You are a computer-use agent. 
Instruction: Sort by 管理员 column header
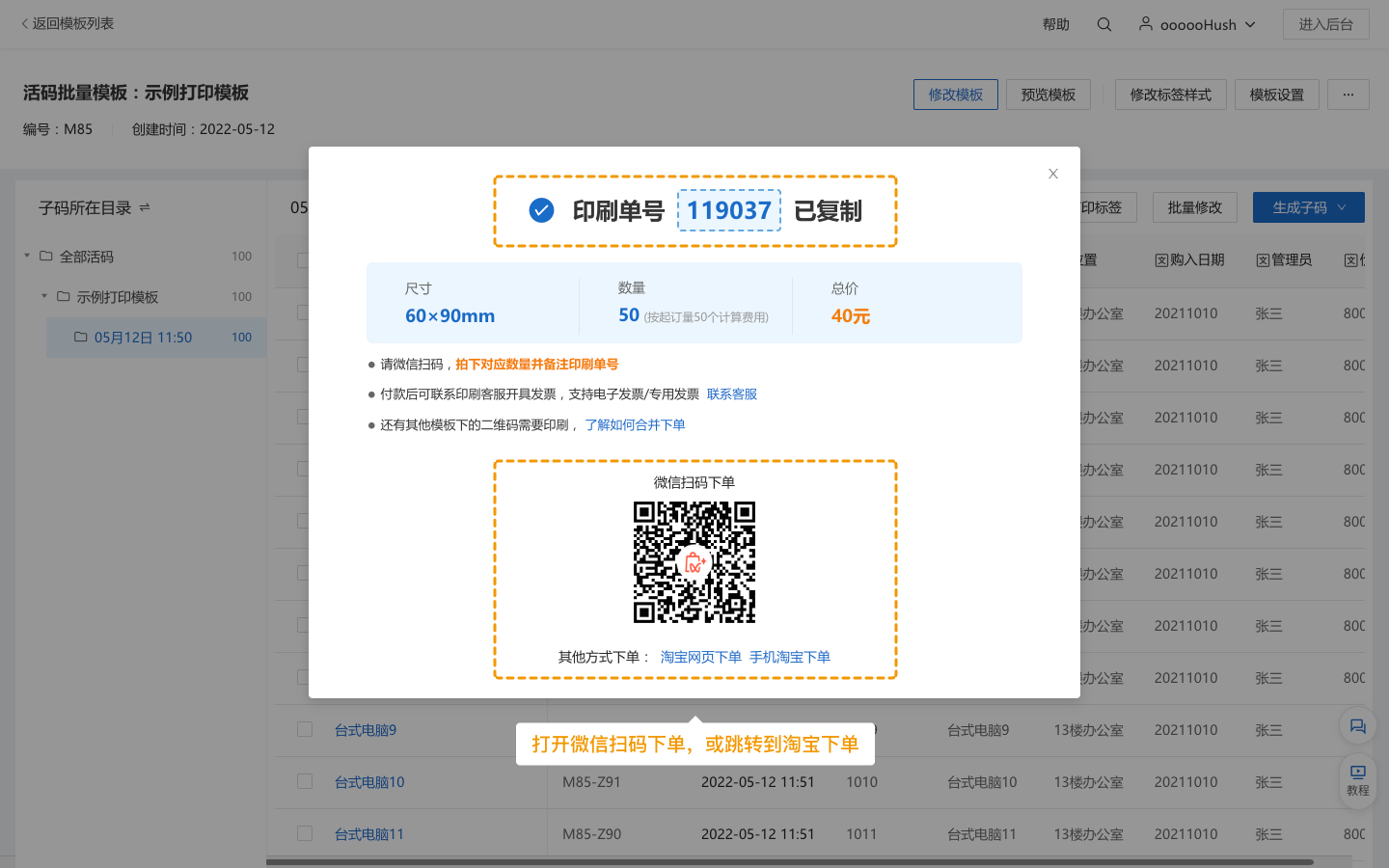click(x=1283, y=259)
